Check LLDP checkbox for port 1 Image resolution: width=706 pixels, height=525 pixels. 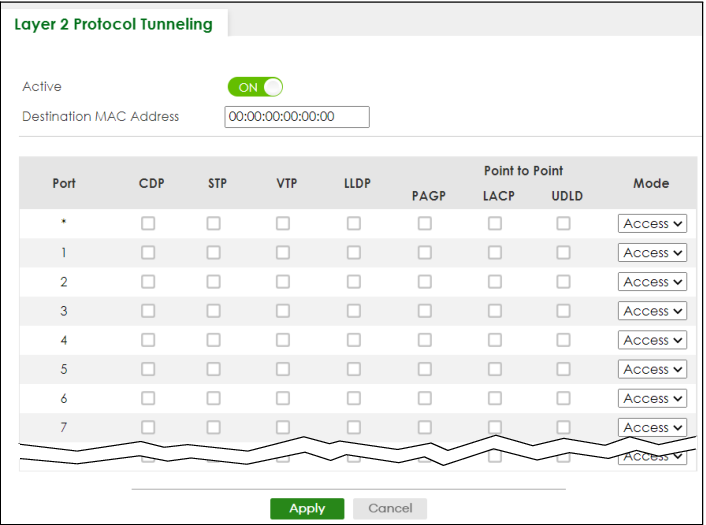(x=354, y=253)
